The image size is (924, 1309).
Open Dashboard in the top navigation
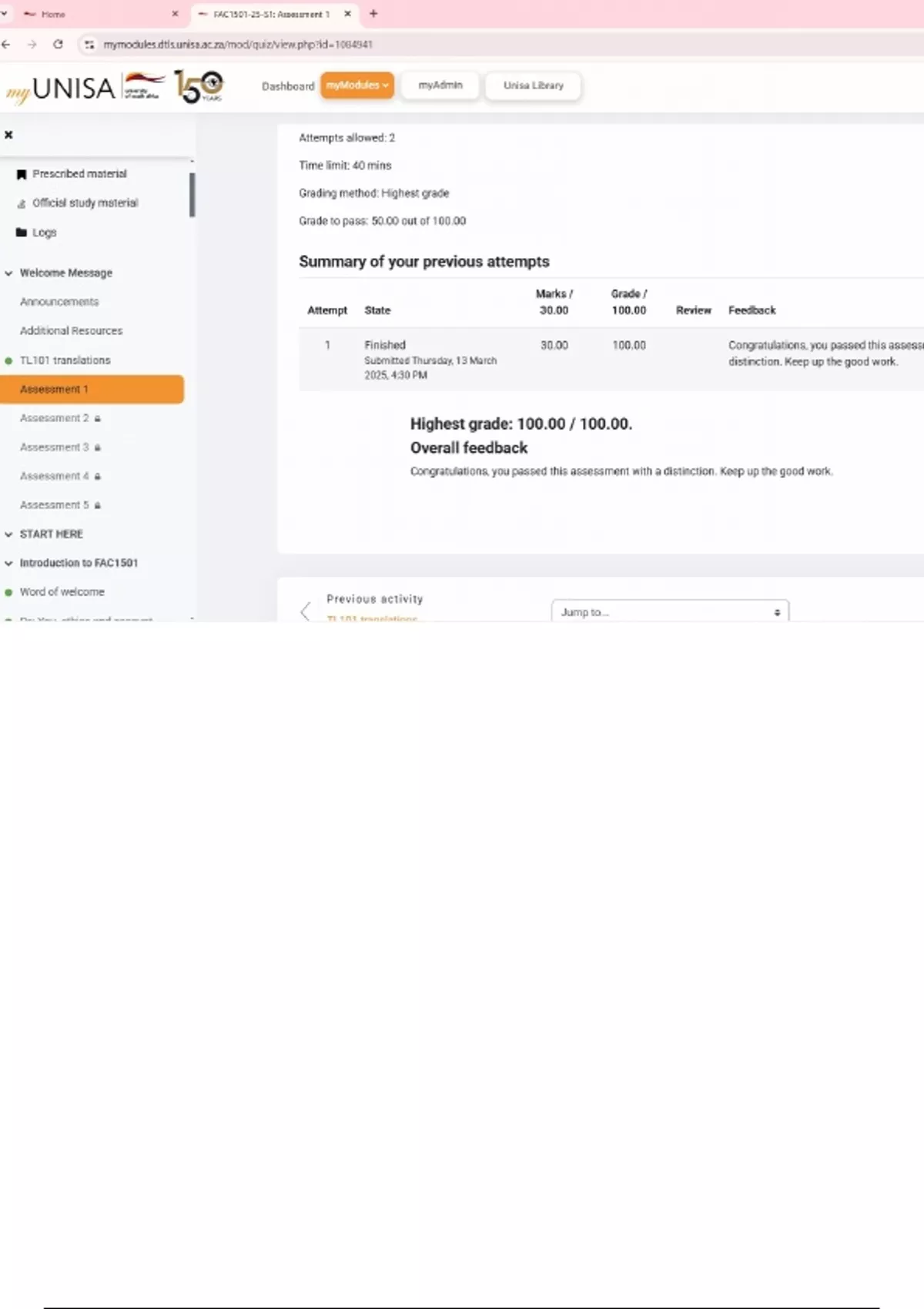click(x=288, y=86)
